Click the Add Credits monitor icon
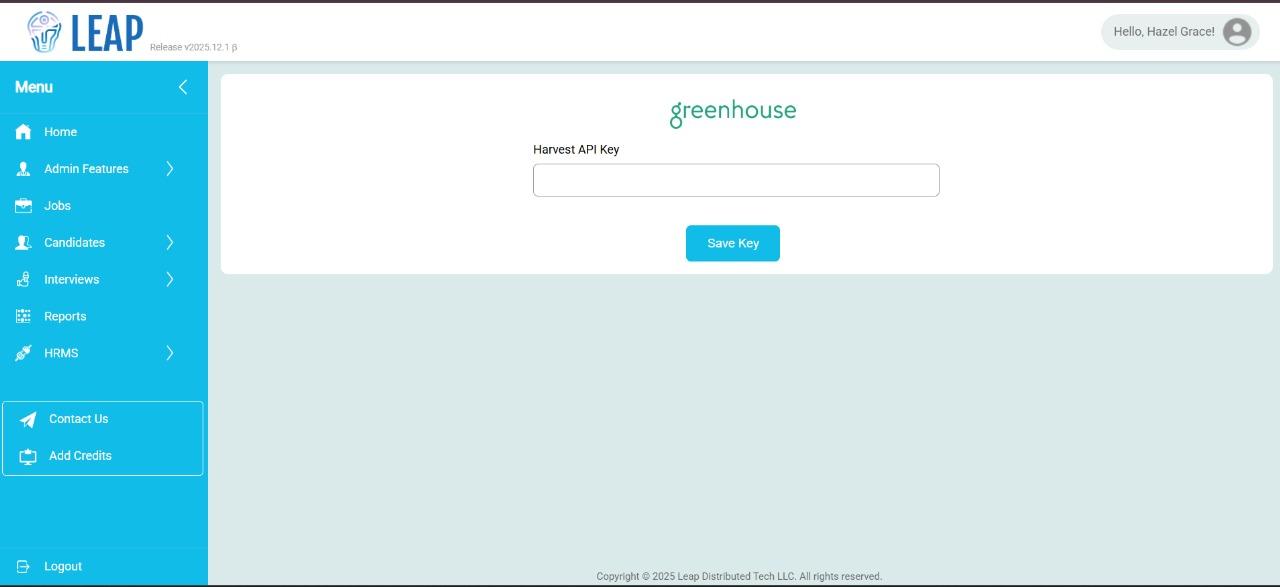1280x587 pixels. point(28,456)
